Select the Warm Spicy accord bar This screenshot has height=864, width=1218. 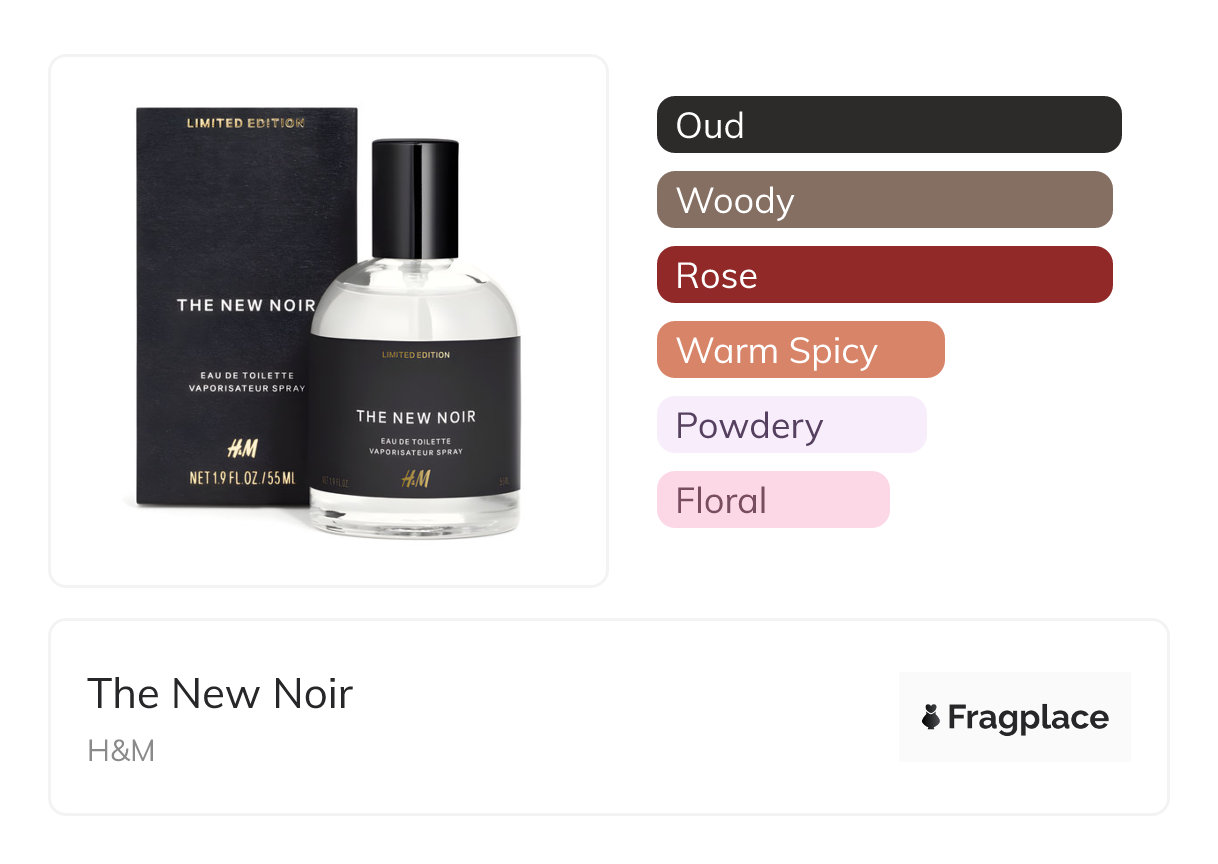pyautogui.click(x=801, y=350)
